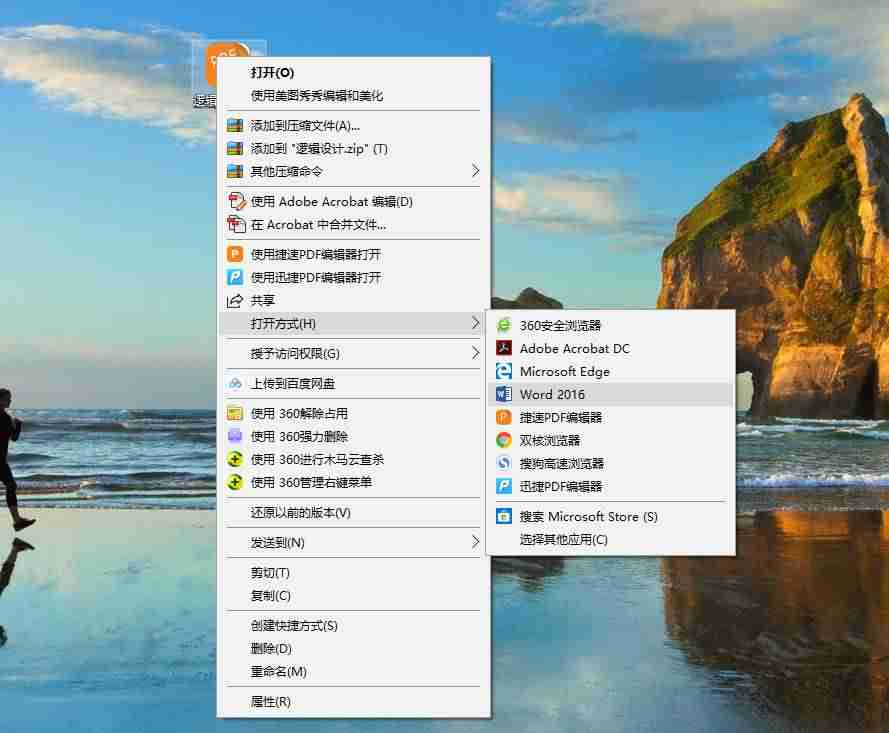The image size is (889, 733).
Task: Select 使用 Adobe Acrobat 编辑(D) entry
Action: (353, 201)
